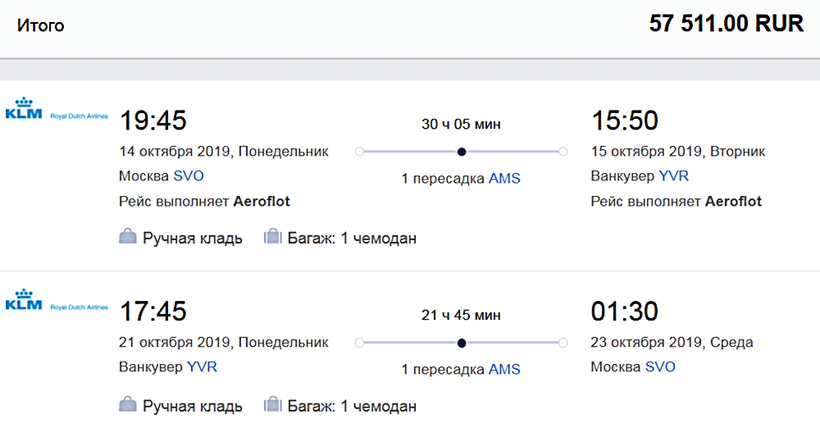The height and width of the screenshot is (437, 820).
Task: Click the AMS transfer link under 21 ч 45 мин
Action: click(x=504, y=370)
